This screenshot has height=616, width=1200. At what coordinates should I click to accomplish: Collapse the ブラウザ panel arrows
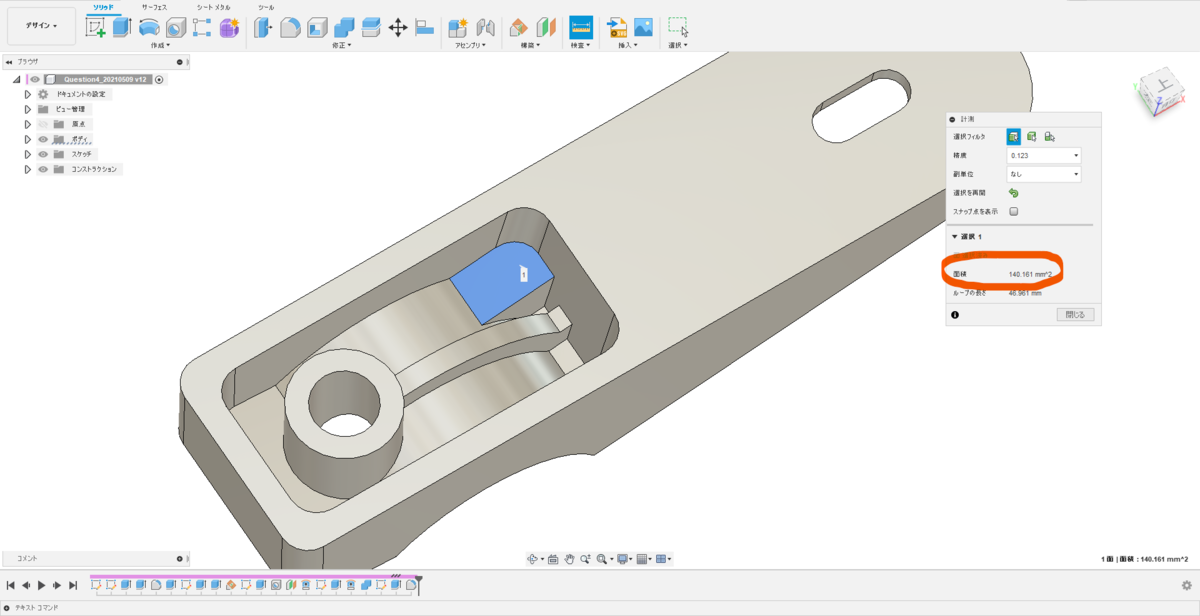pos(10,62)
